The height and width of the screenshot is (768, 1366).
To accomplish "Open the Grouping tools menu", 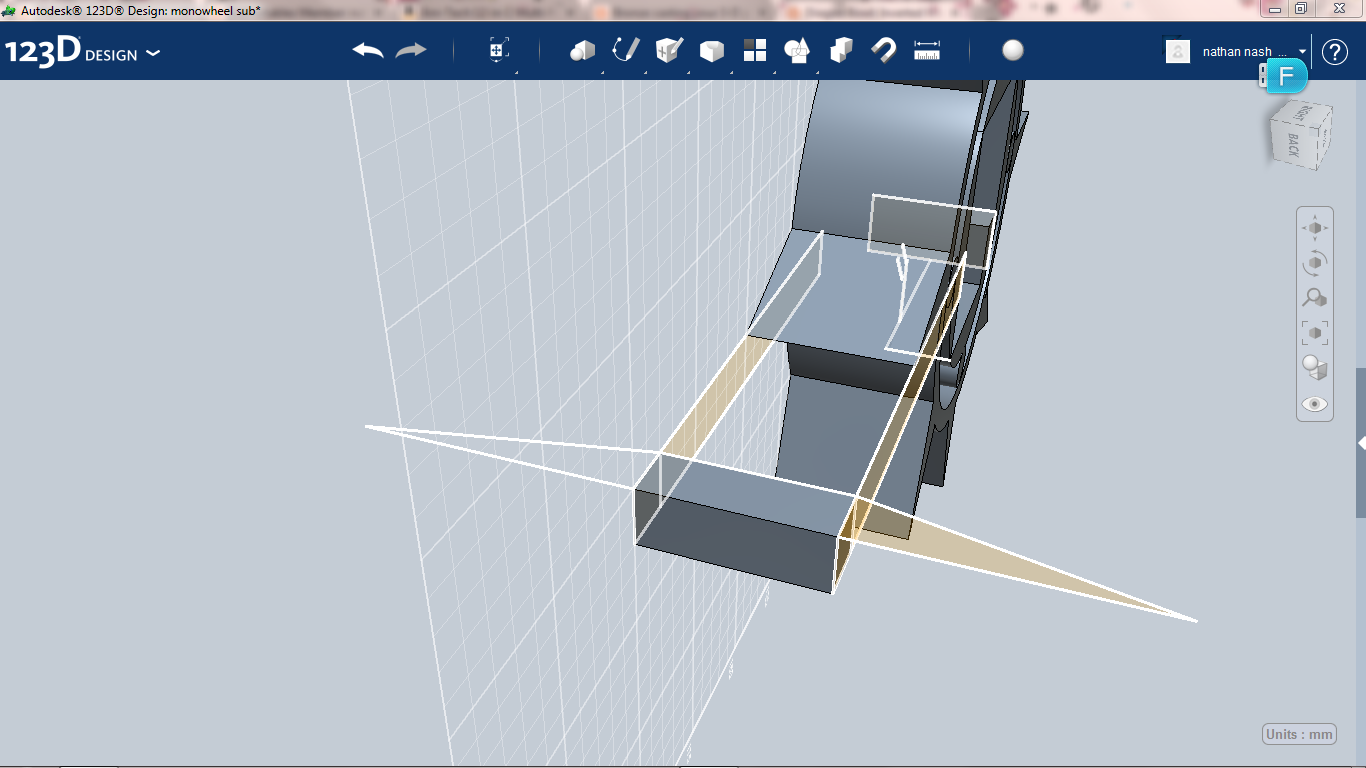I will (x=797, y=50).
